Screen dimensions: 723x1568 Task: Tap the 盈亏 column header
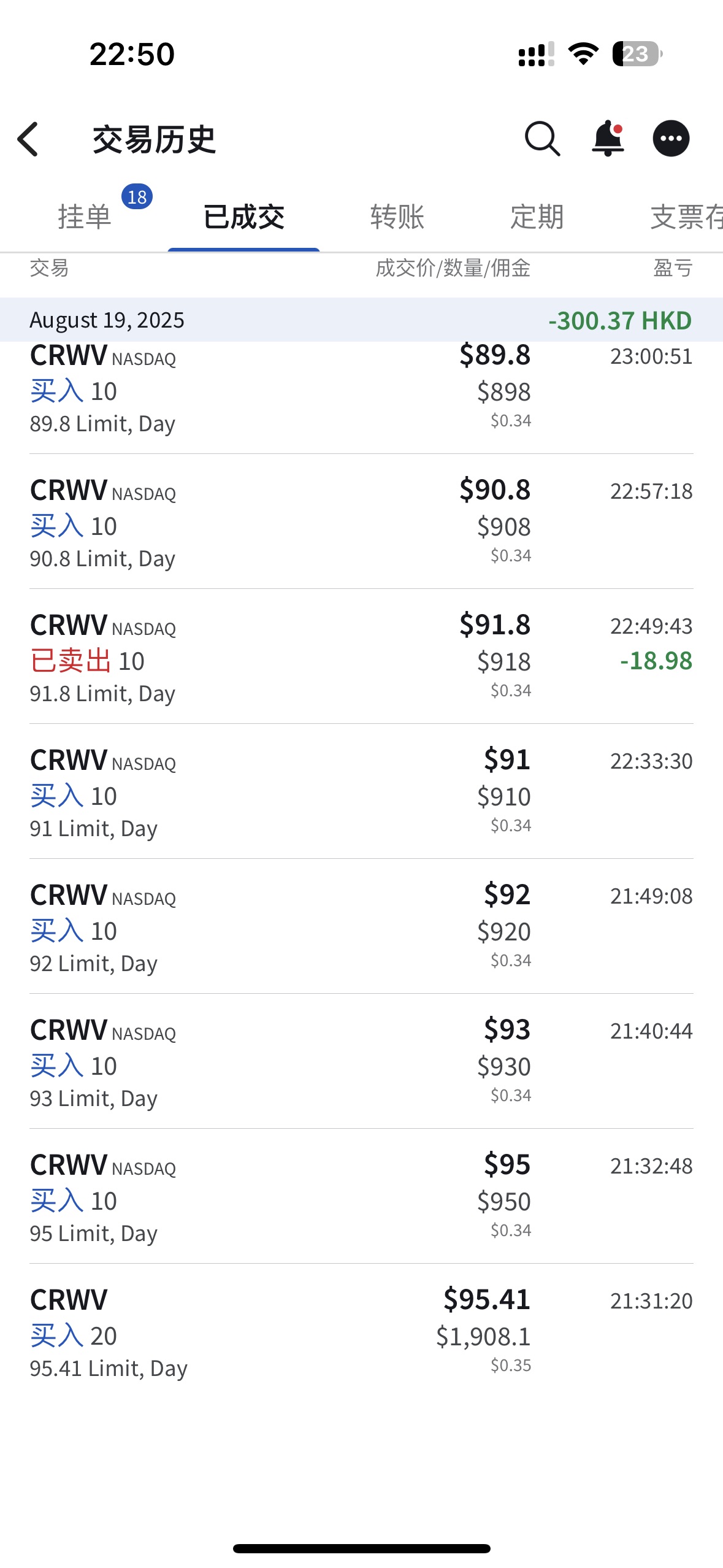[673, 268]
